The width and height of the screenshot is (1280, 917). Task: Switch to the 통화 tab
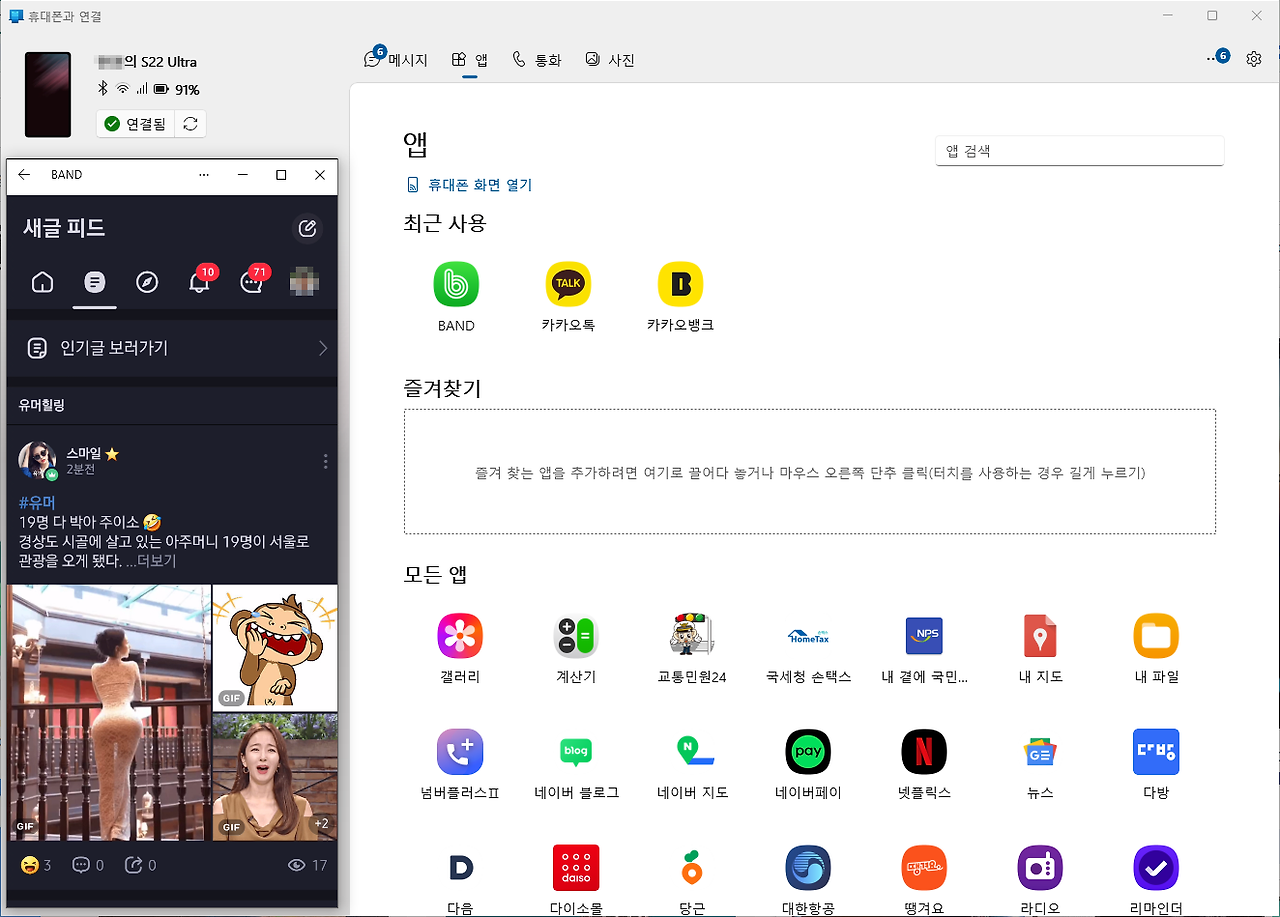click(537, 60)
